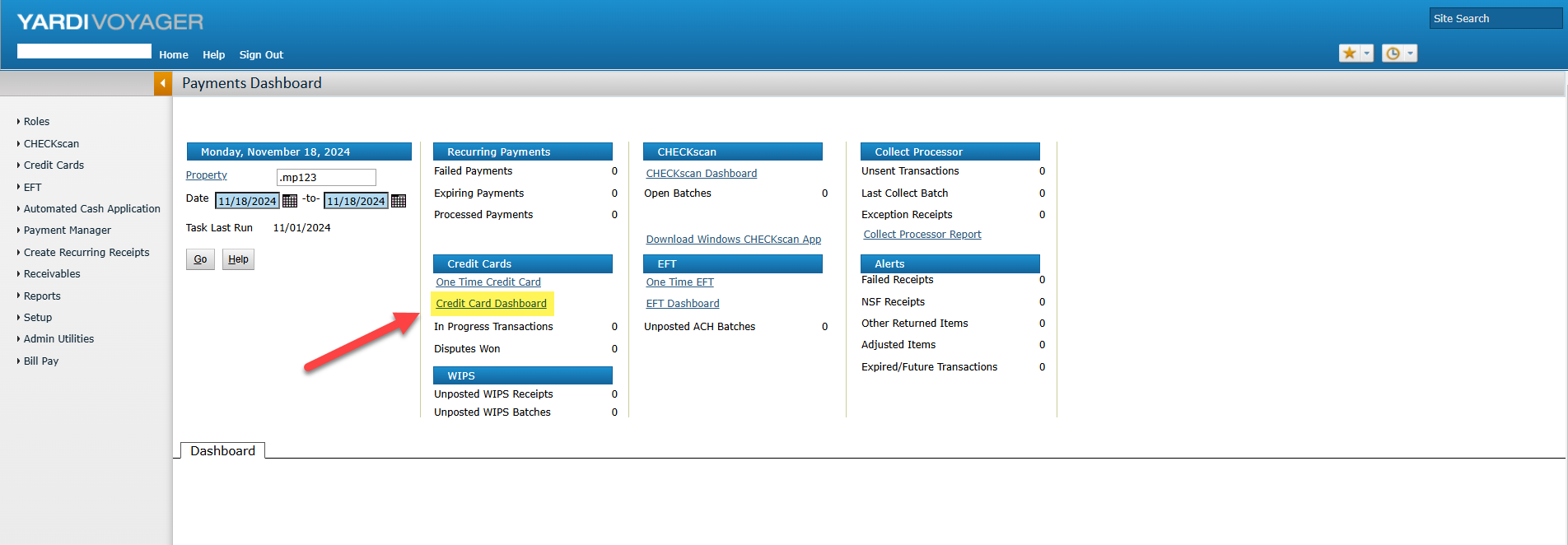Screen dimensions: 1568x545
Task: Open the CHECKscan Dashboard link
Action: tap(701, 174)
